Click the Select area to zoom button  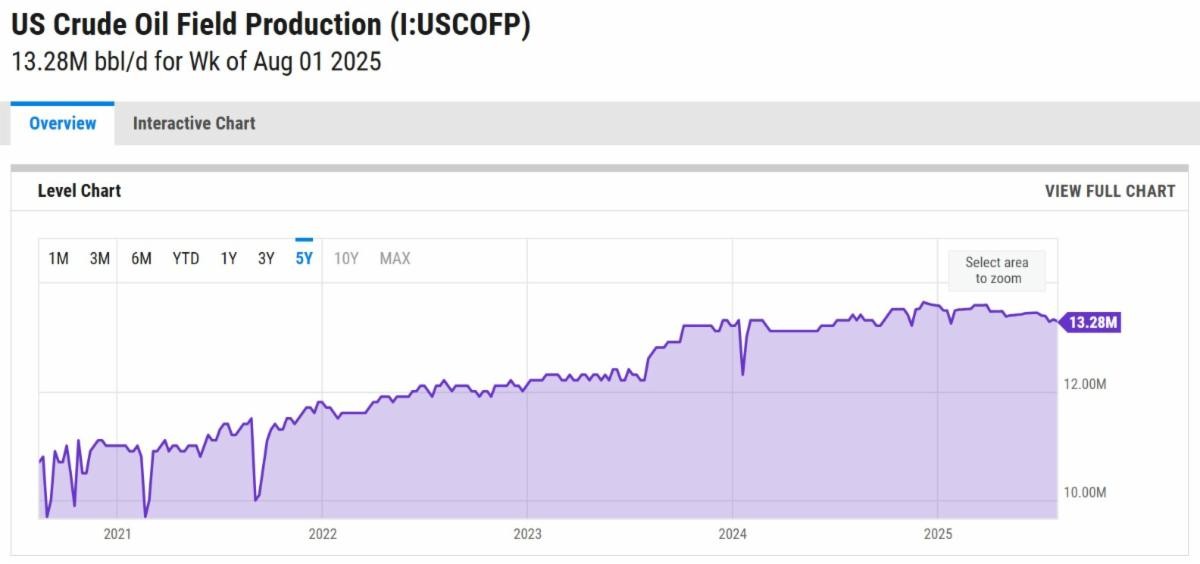click(996, 270)
